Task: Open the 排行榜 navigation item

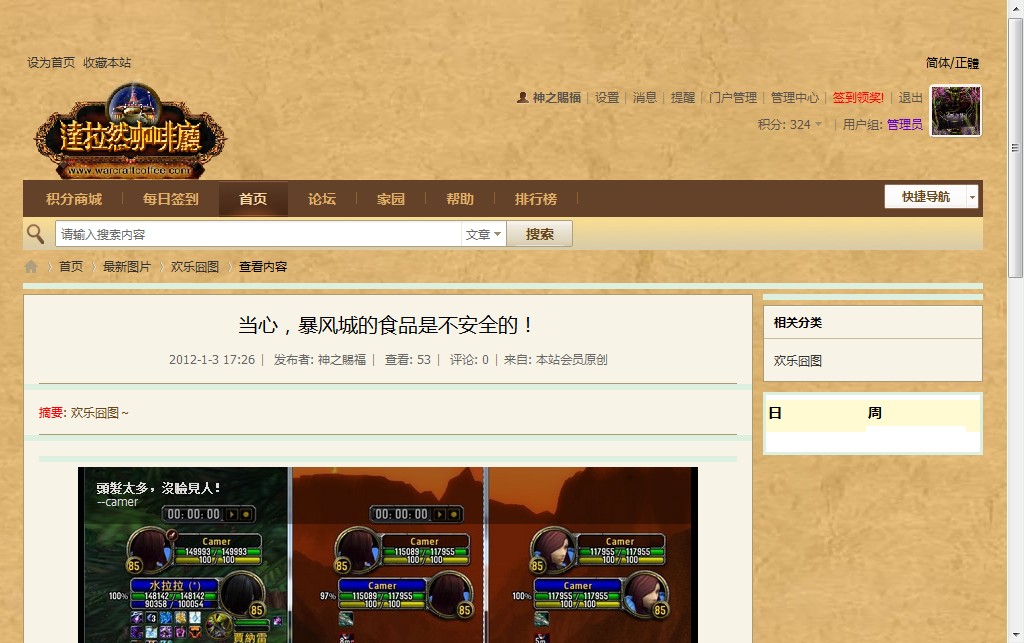Action: 536,199
